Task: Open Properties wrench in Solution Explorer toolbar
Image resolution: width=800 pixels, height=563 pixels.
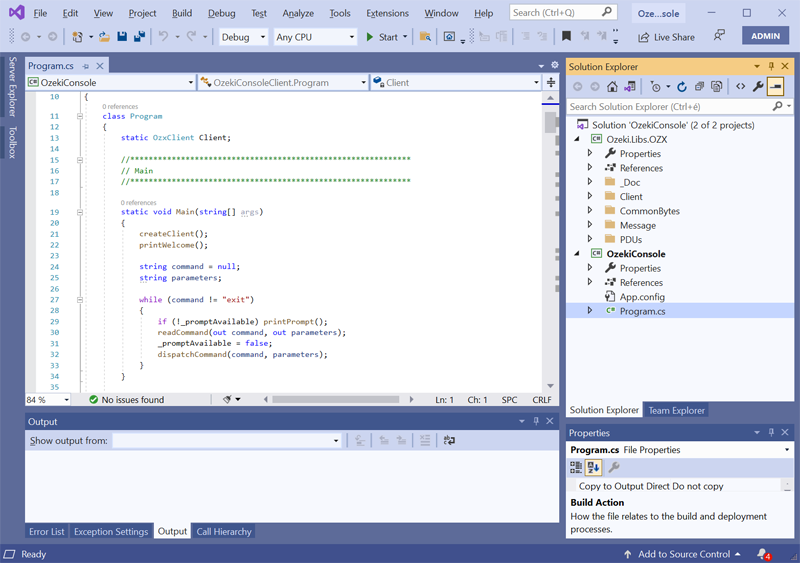Action: click(x=758, y=87)
